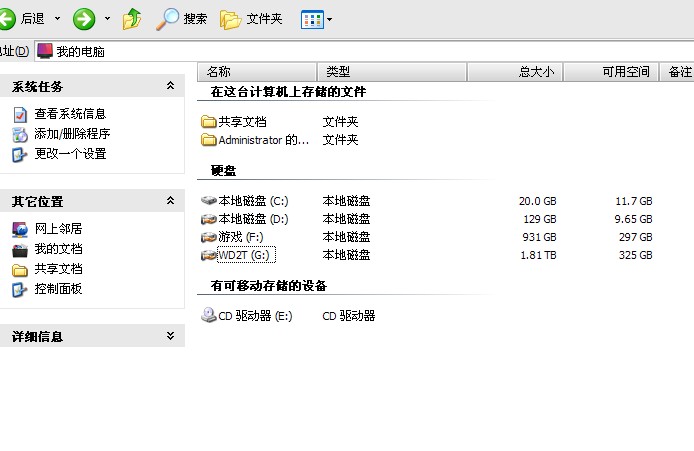Screen dimensions: 694x451
Task: Expand the 详细信息 panel
Action: (170, 337)
